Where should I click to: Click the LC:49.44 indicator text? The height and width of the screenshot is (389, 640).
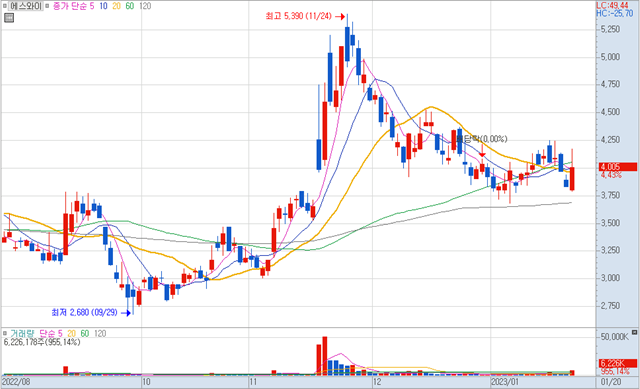(612, 5)
